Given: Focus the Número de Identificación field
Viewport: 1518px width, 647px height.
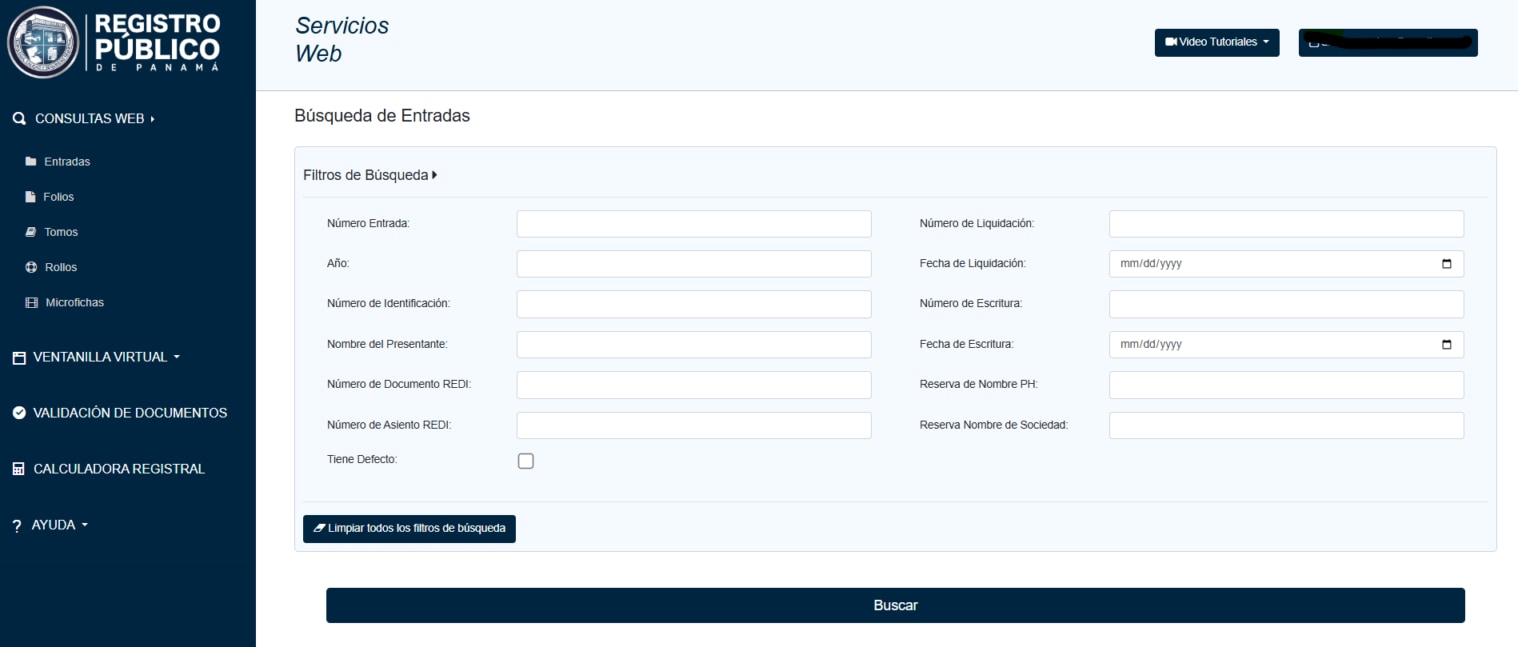Looking at the screenshot, I should pyautogui.click(x=694, y=304).
